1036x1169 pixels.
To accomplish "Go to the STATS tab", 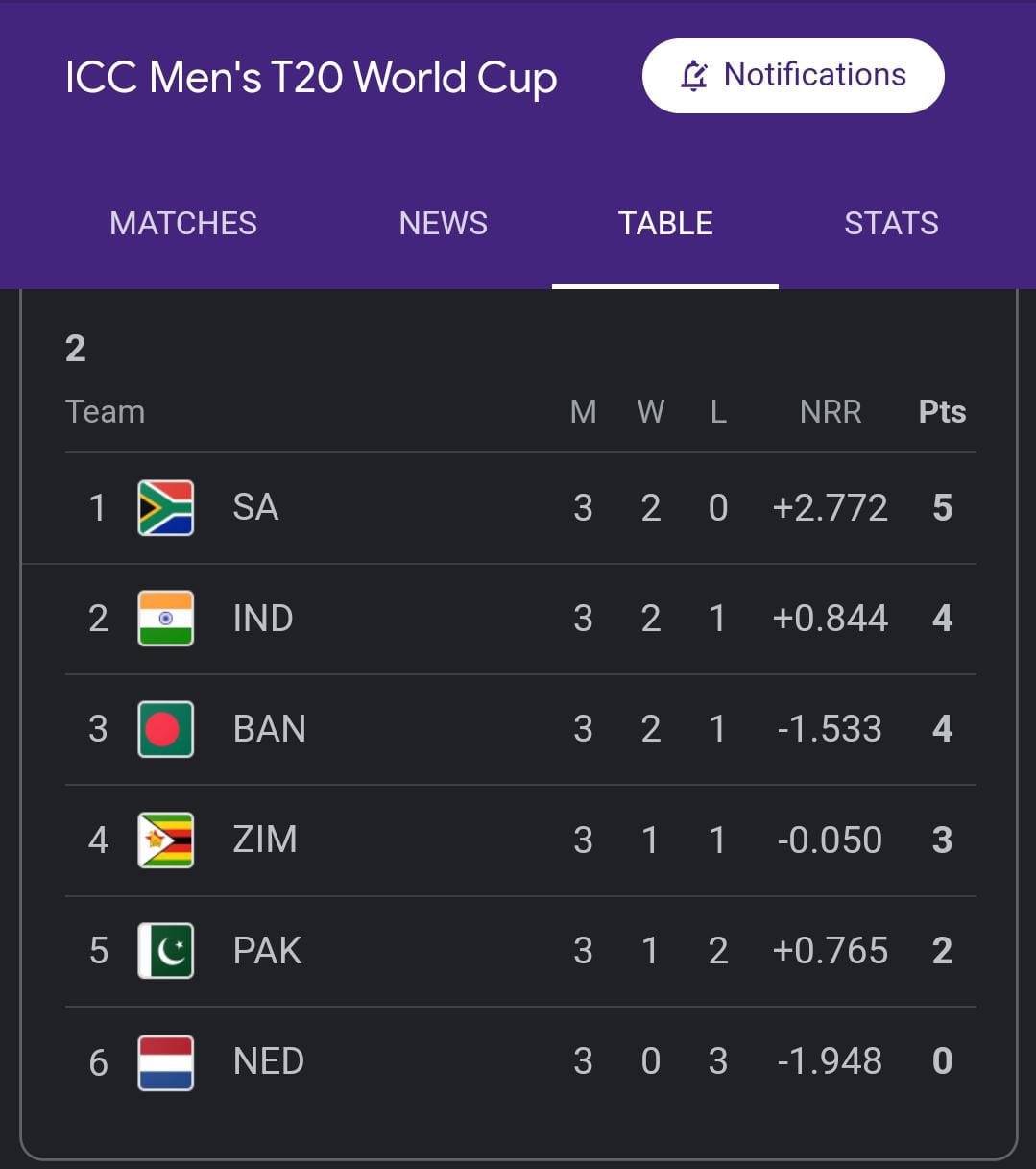I will (x=891, y=224).
